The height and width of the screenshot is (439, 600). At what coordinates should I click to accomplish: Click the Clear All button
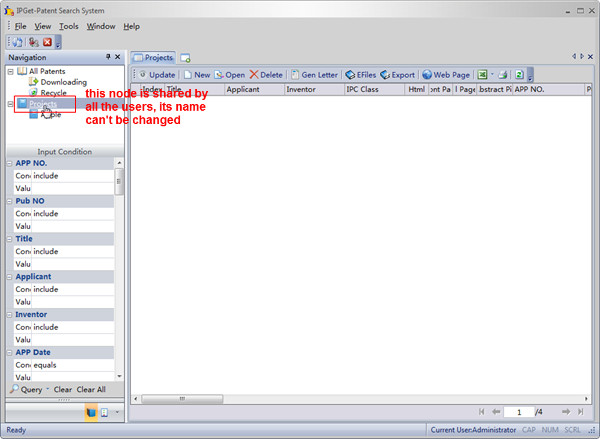(91, 390)
